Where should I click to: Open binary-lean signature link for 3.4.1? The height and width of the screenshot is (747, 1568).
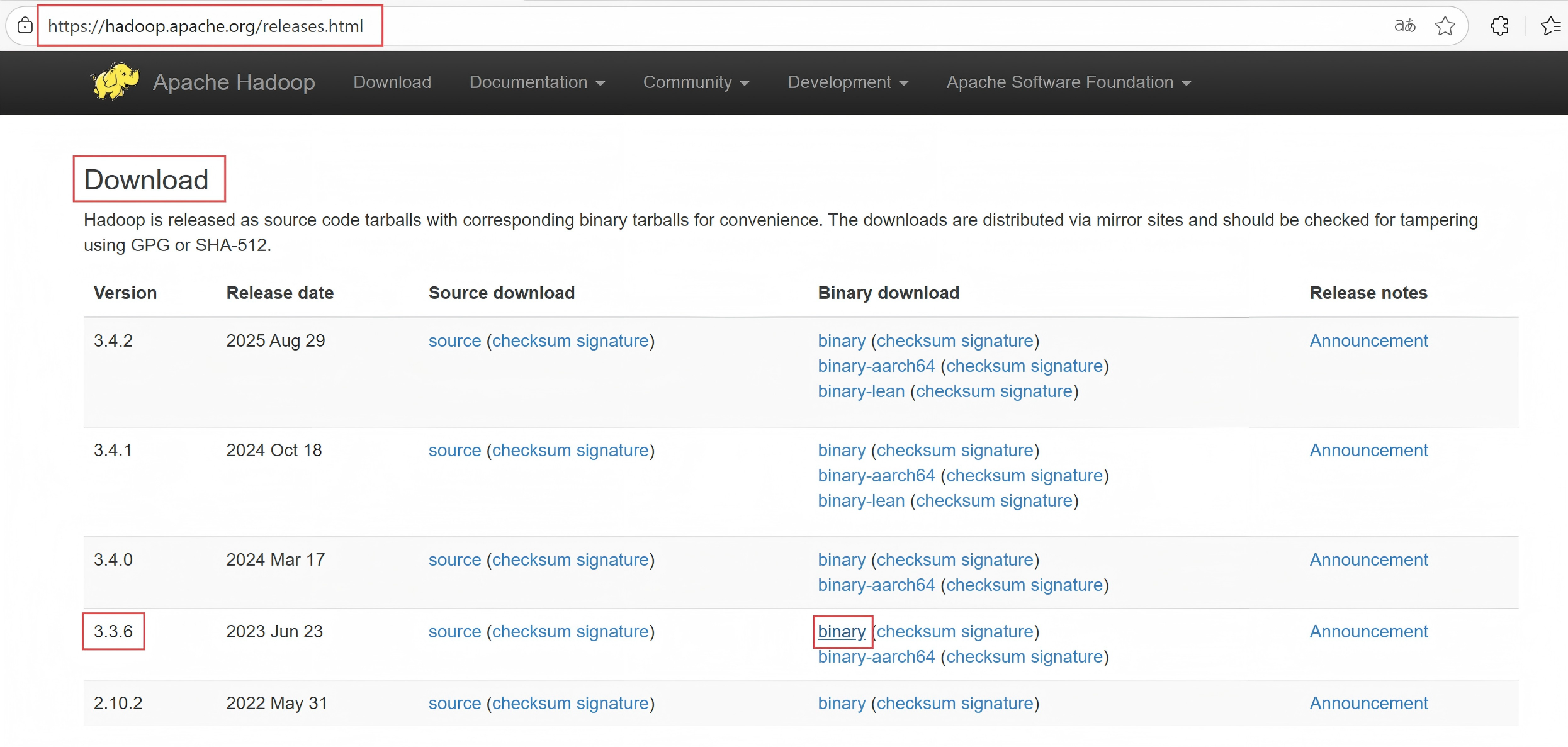click(x=1036, y=500)
